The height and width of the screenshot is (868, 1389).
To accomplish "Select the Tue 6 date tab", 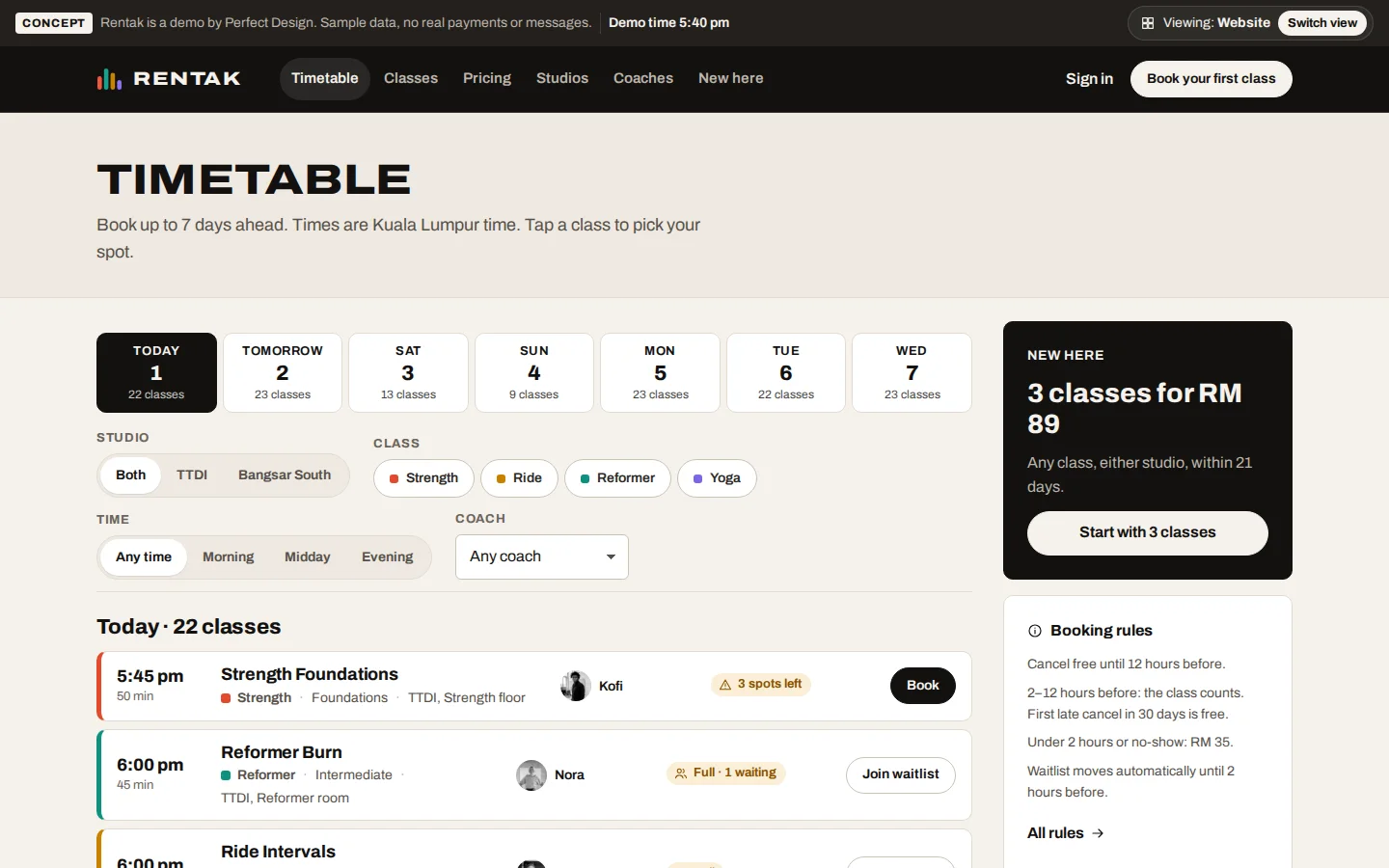I will point(786,372).
